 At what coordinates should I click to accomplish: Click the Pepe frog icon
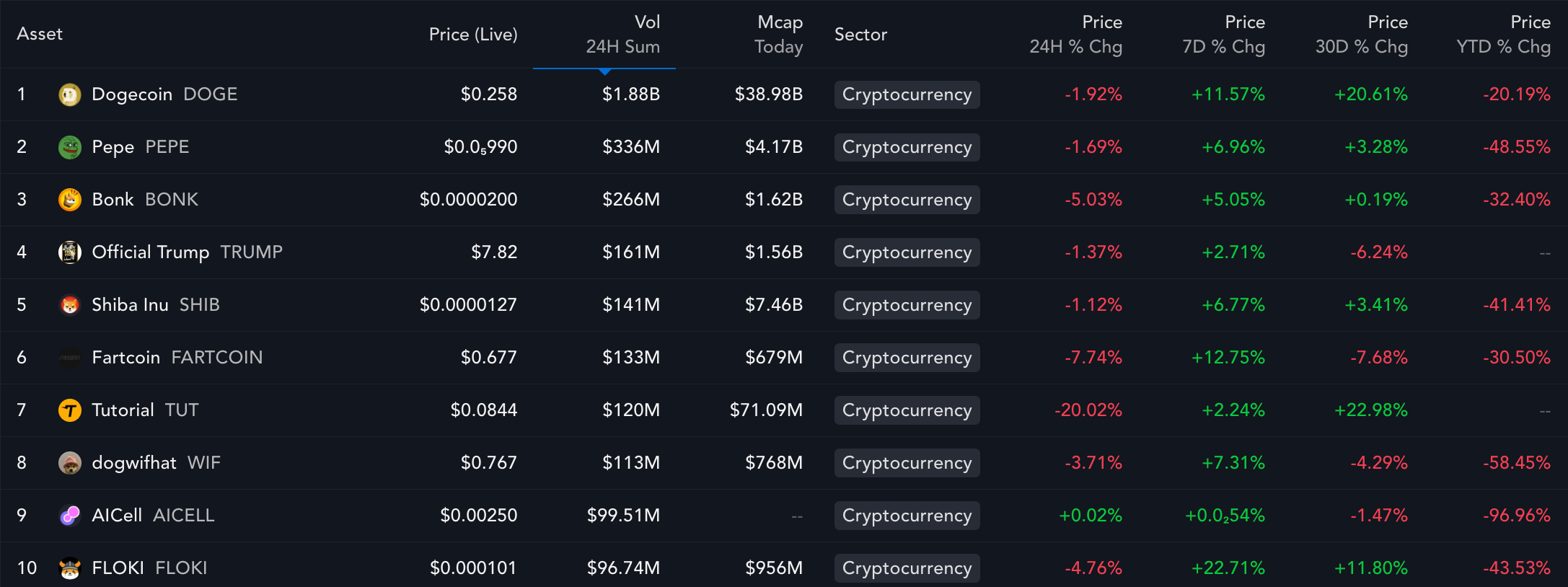pos(70,147)
